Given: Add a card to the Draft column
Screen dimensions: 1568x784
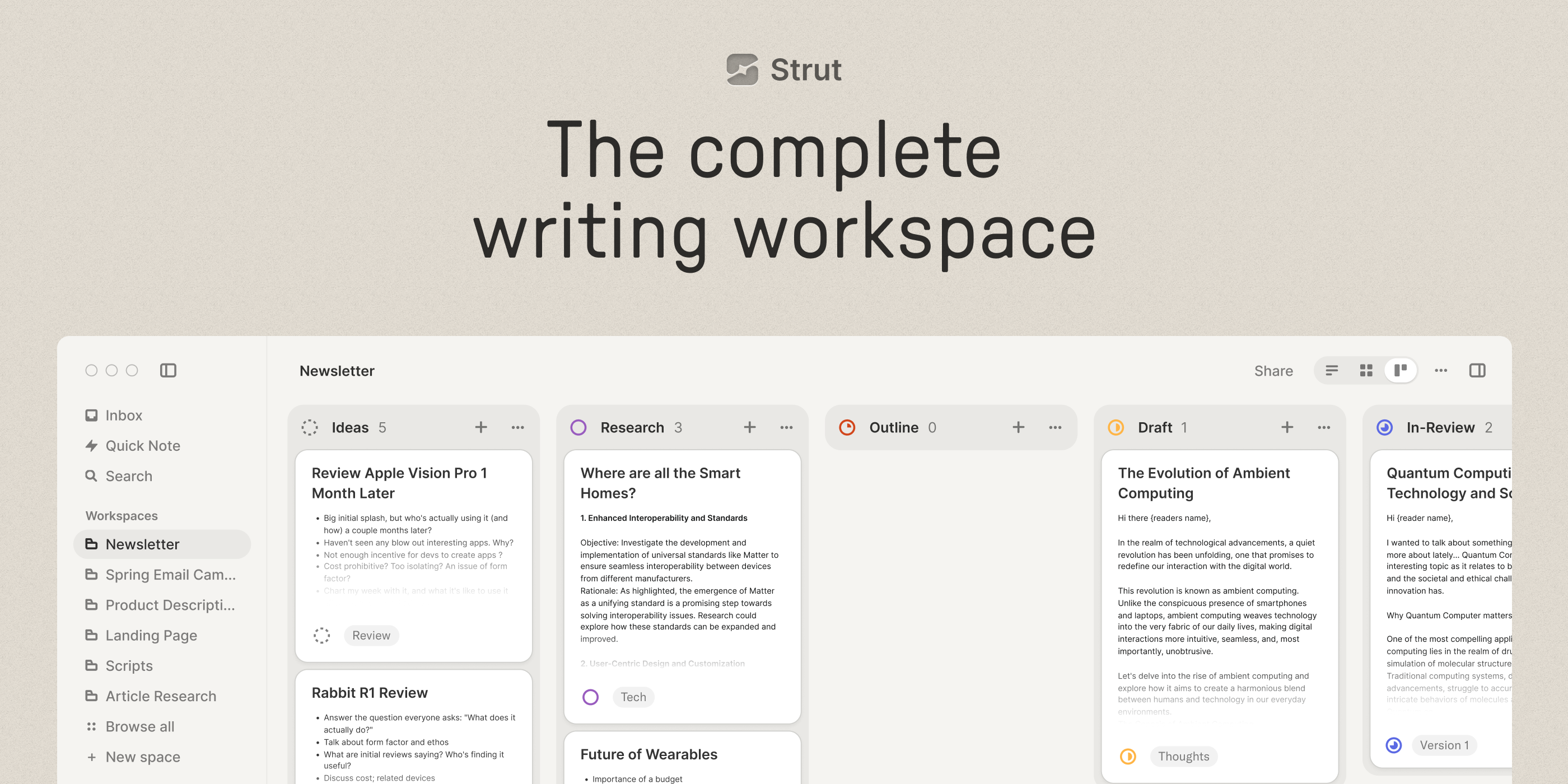Looking at the screenshot, I should [x=1287, y=427].
